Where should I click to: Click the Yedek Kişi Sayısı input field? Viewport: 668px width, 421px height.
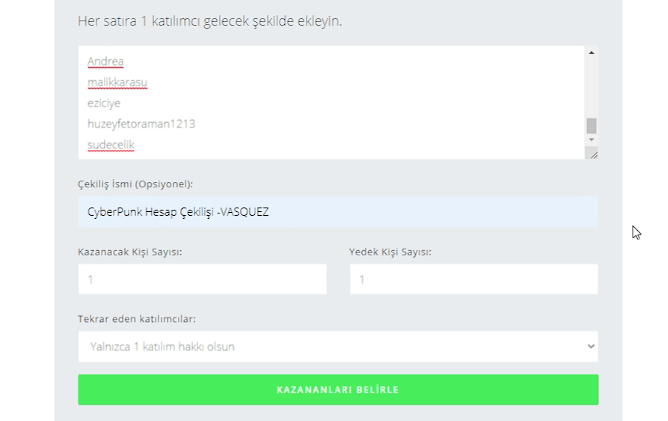click(474, 279)
